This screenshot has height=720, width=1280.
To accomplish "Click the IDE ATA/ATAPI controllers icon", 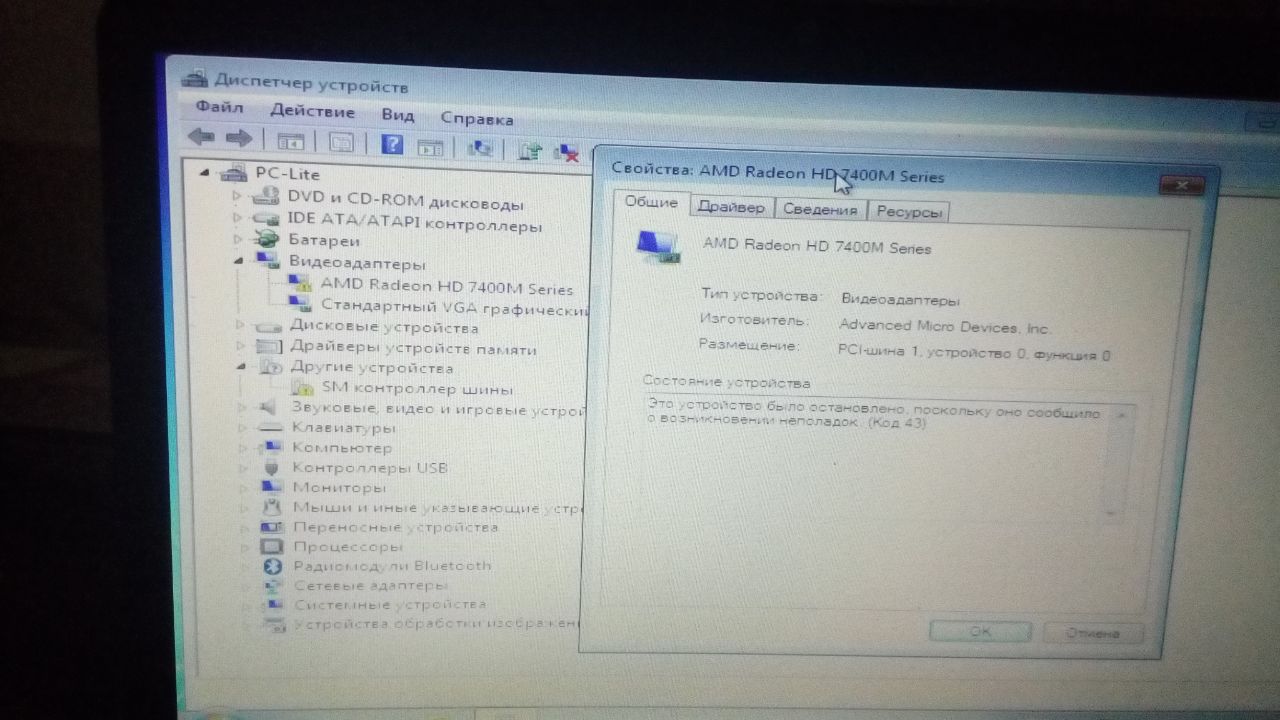I will point(266,217).
